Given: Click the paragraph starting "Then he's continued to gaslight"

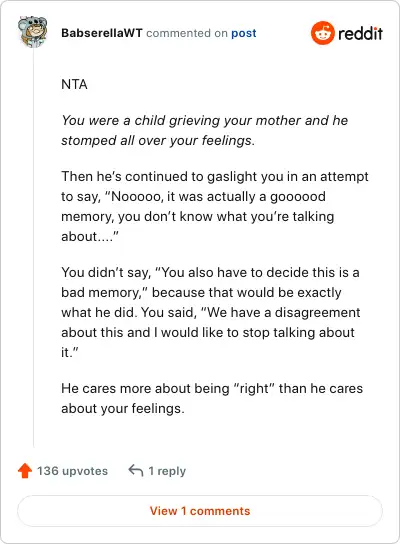Looking at the screenshot, I should [215, 206].
